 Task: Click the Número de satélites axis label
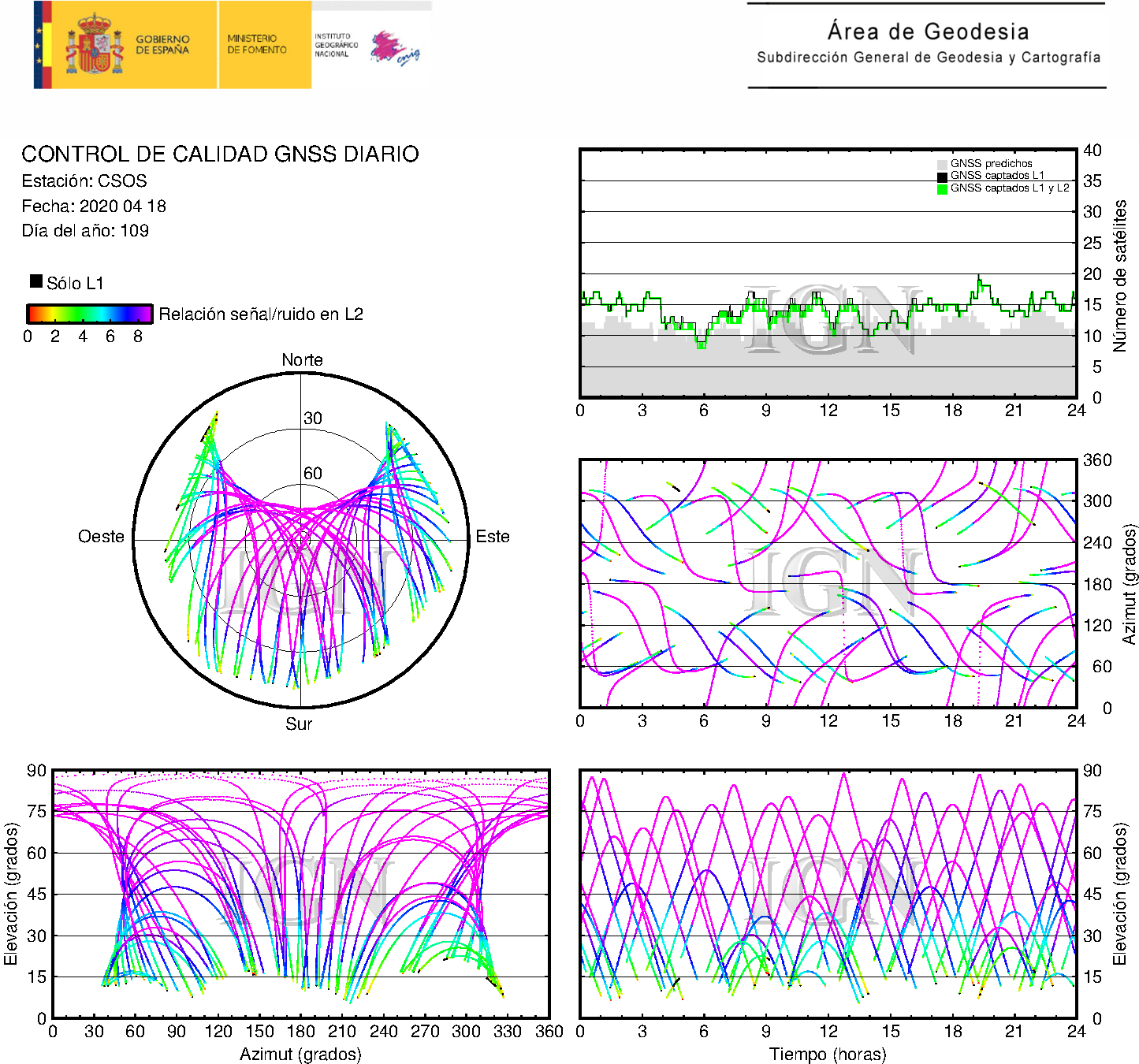1120,275
